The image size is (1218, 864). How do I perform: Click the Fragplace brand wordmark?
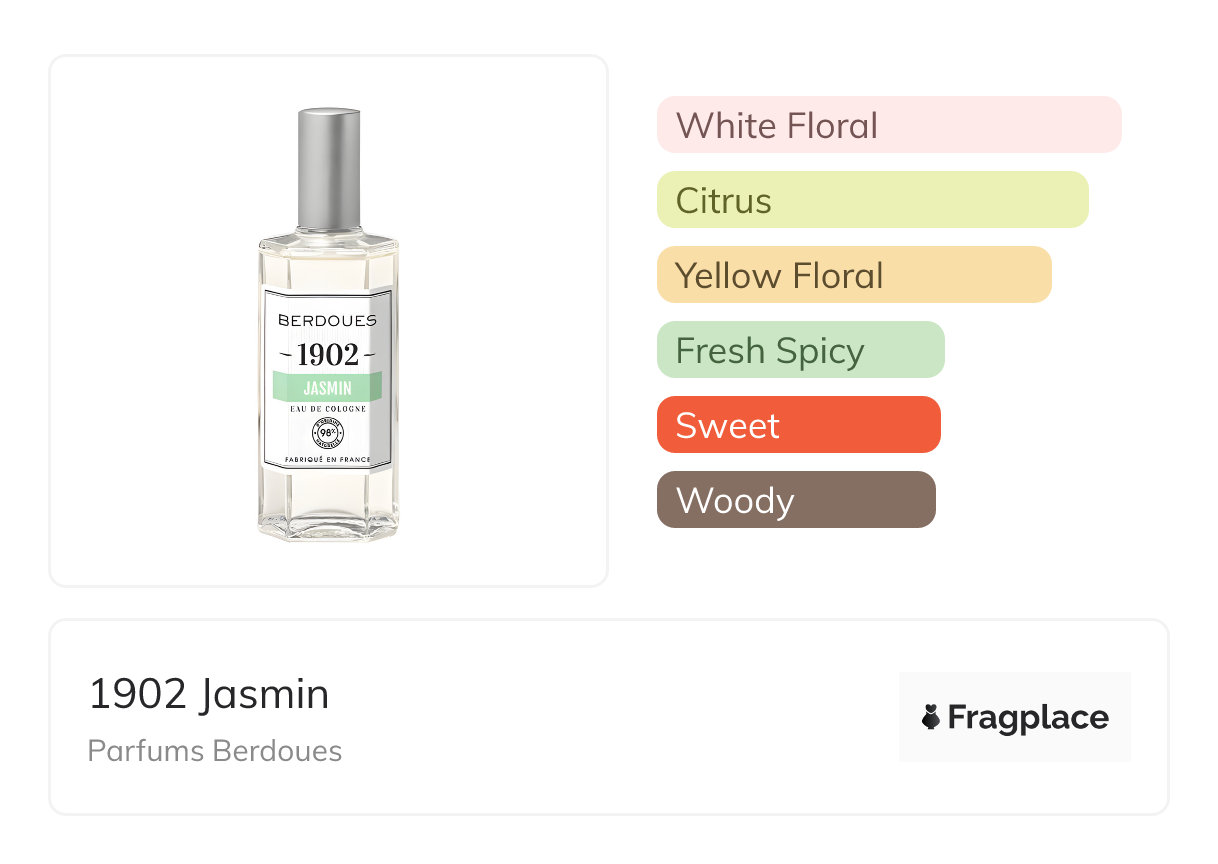[1028, 717]
